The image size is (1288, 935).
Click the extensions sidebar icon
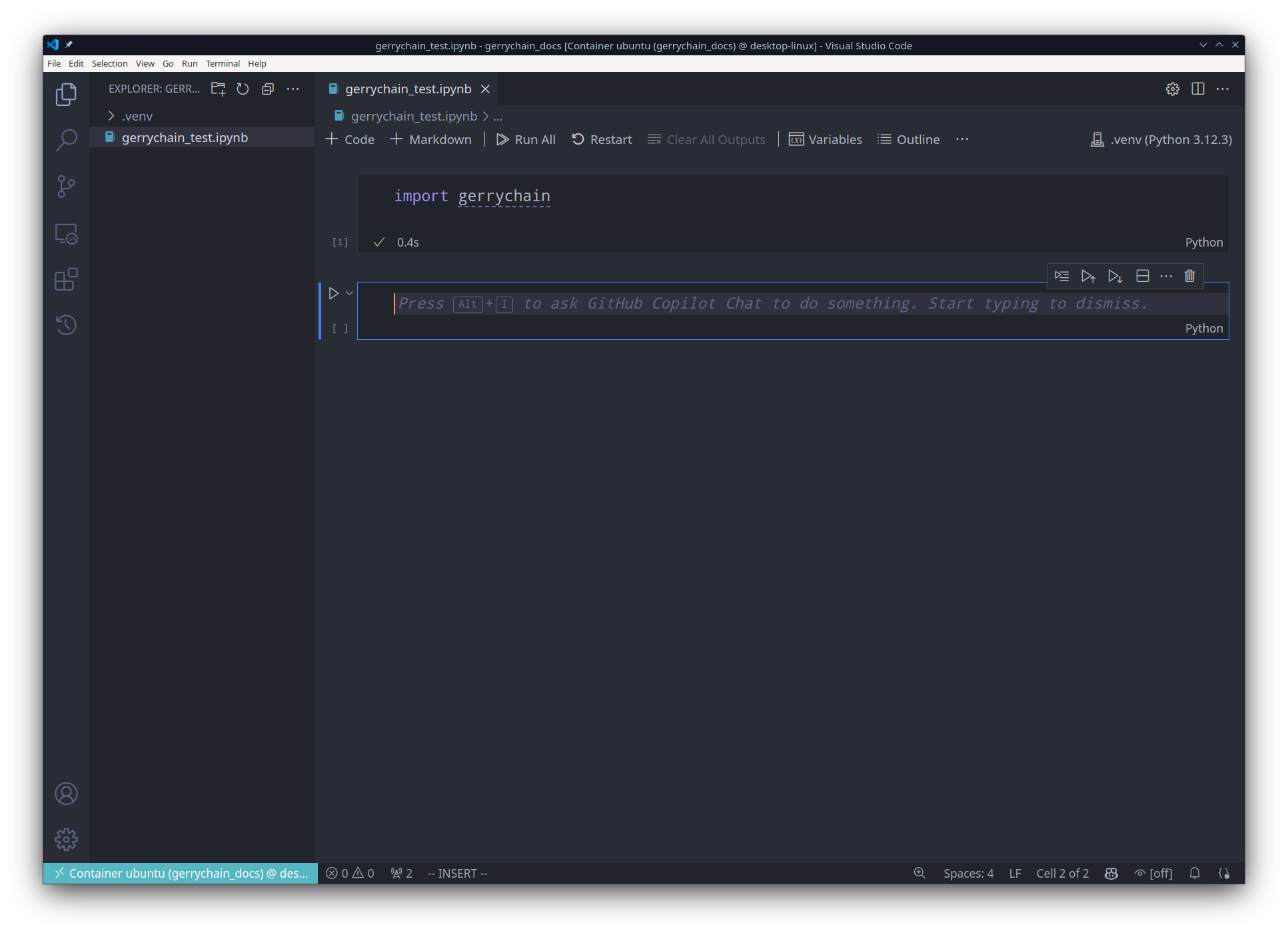pyautogui.click(x=66, y=278)
